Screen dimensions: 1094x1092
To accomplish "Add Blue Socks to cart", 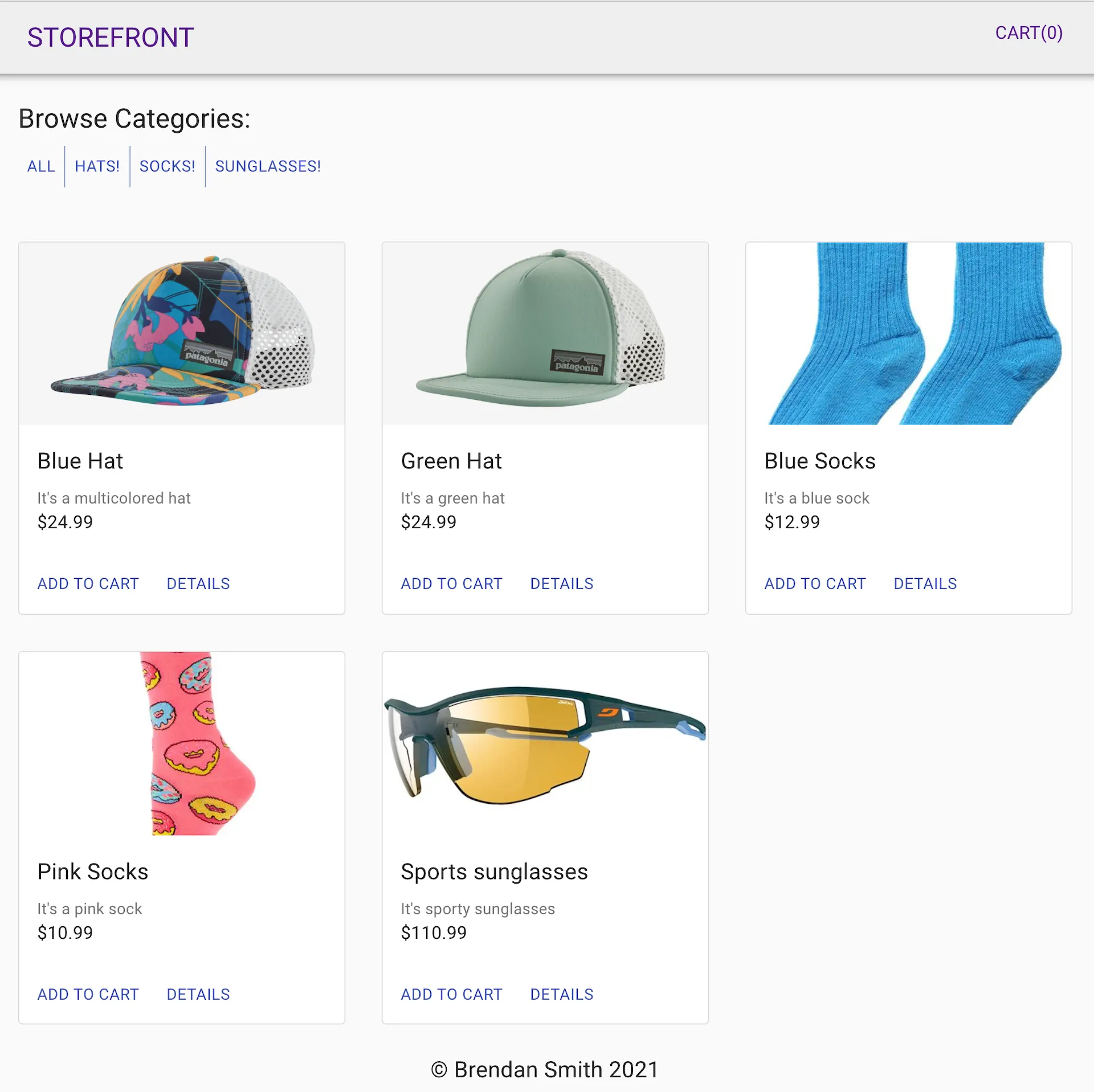I will point(815,583).
